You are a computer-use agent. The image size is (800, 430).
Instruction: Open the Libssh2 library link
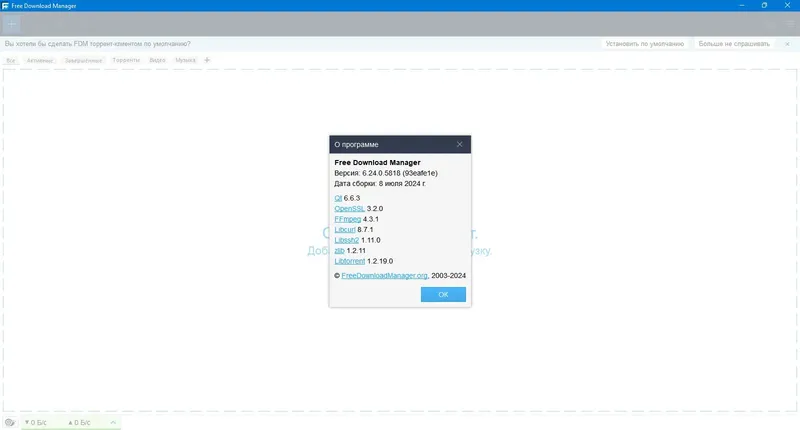click(x=346, y=240)
